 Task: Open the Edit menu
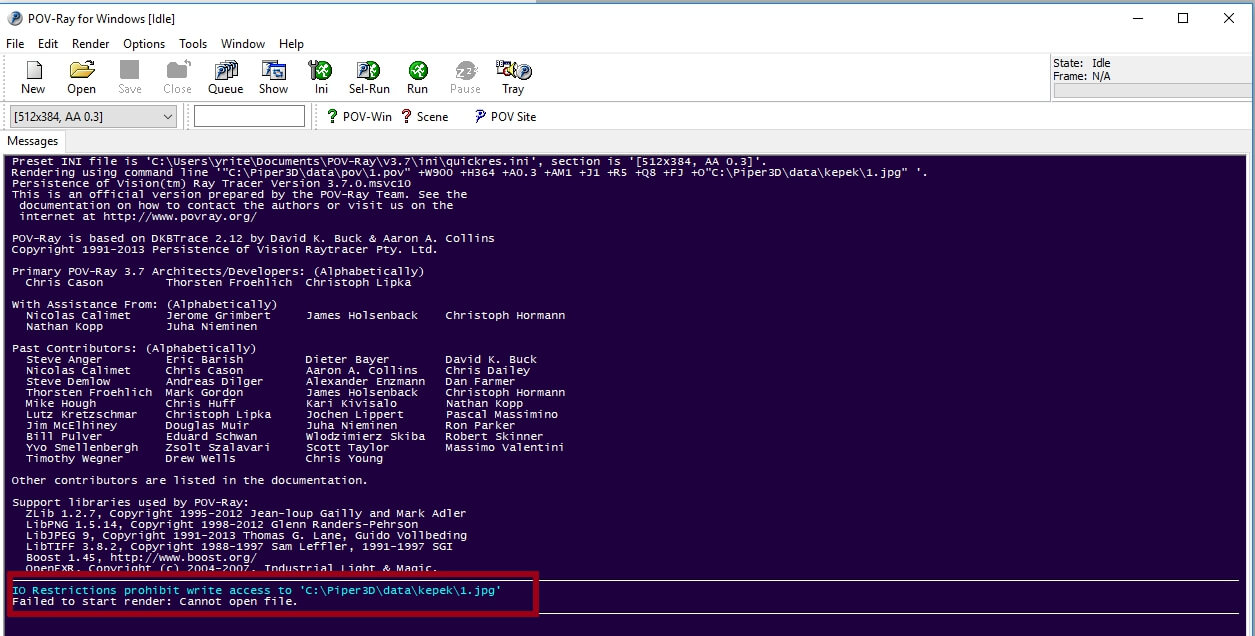(48, 44)
